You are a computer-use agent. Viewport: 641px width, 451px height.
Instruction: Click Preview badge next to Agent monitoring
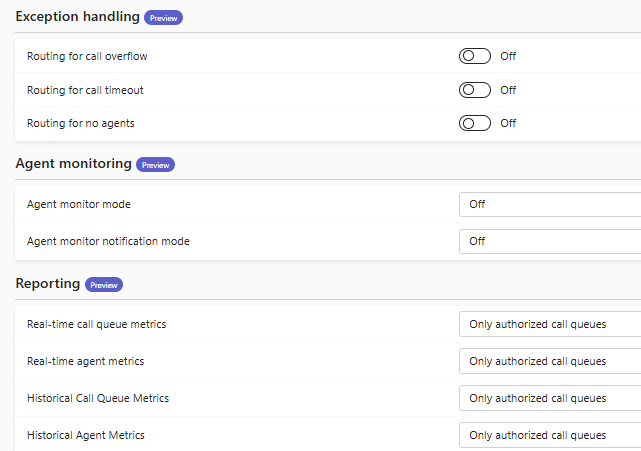pos(155,165)
